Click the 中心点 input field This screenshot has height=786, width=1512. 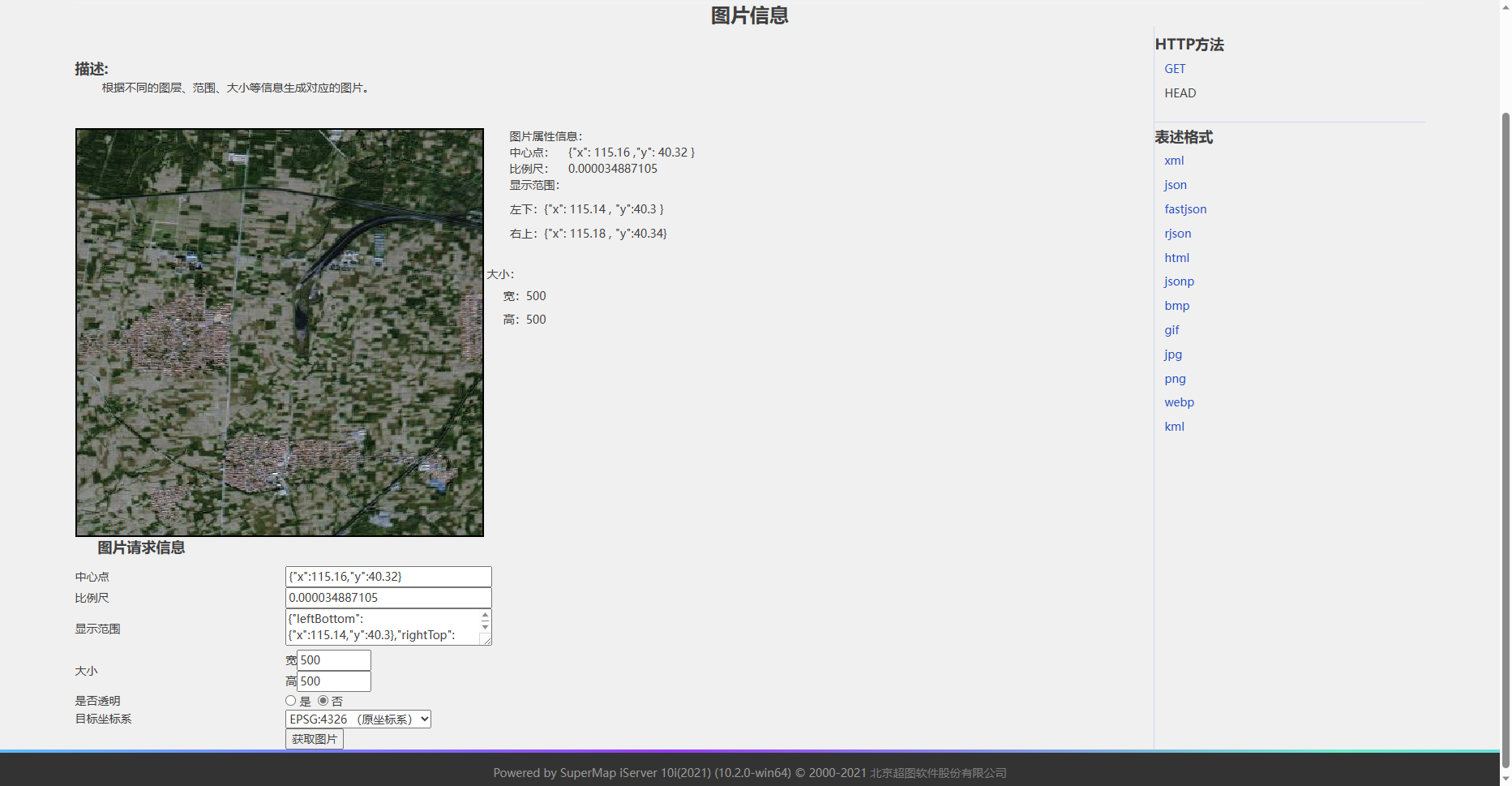pos(388,577)
